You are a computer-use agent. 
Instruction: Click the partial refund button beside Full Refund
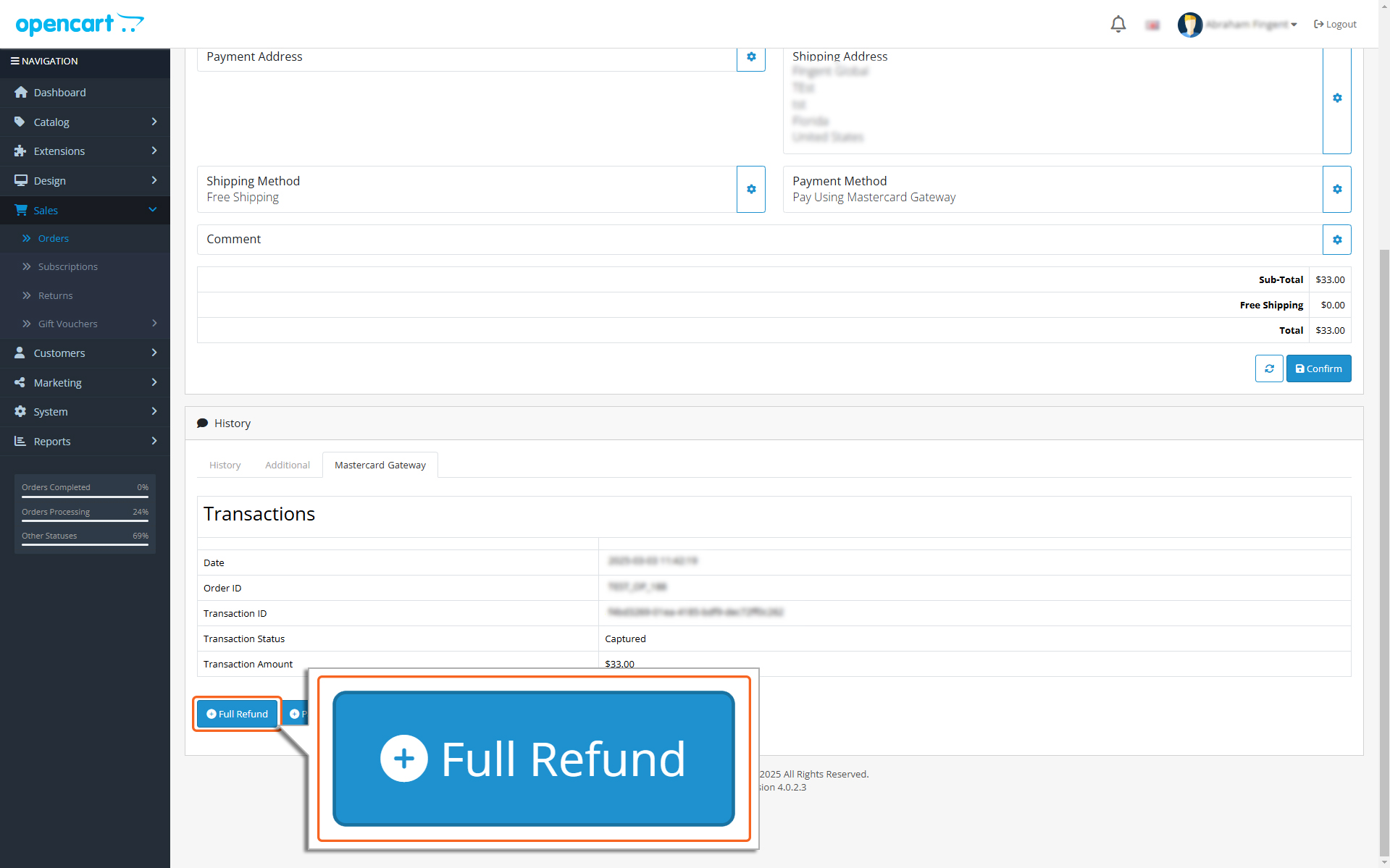tap(295, 714)
